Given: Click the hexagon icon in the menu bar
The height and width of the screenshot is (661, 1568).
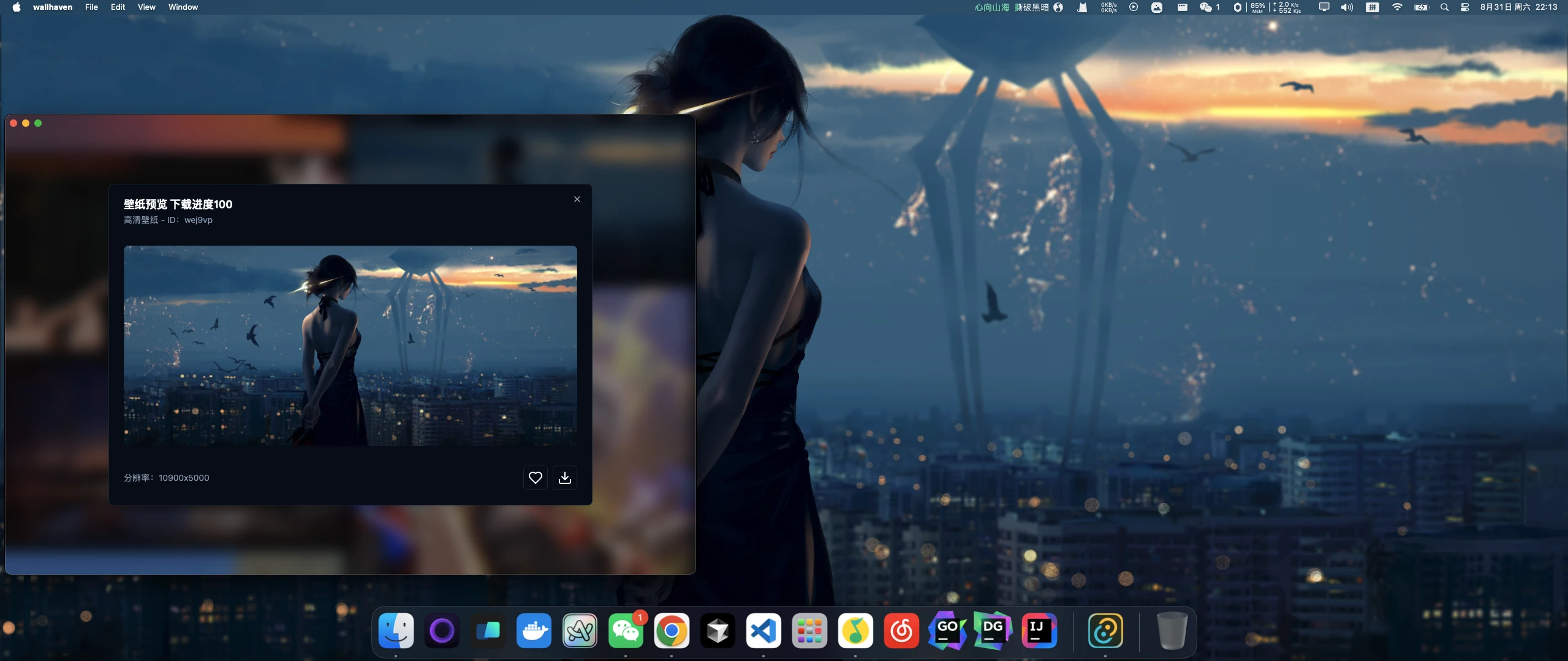Looking at the screenshot, I should coord(1237,7).
